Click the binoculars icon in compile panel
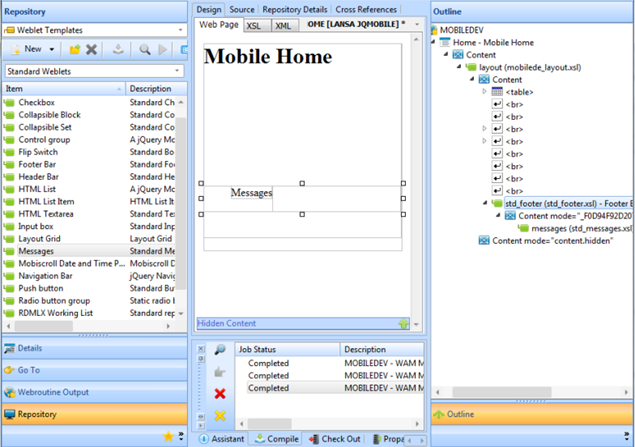The image size is (635, 447). [220, 349]
